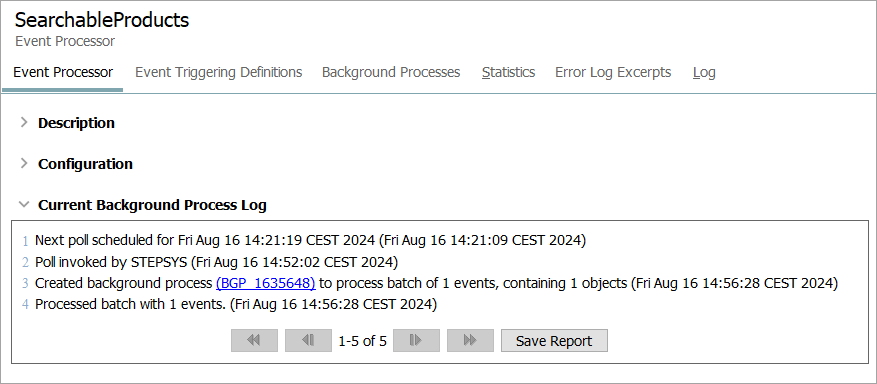Open the Background Processes tab

pyautogui.click(x=391, y=72)
